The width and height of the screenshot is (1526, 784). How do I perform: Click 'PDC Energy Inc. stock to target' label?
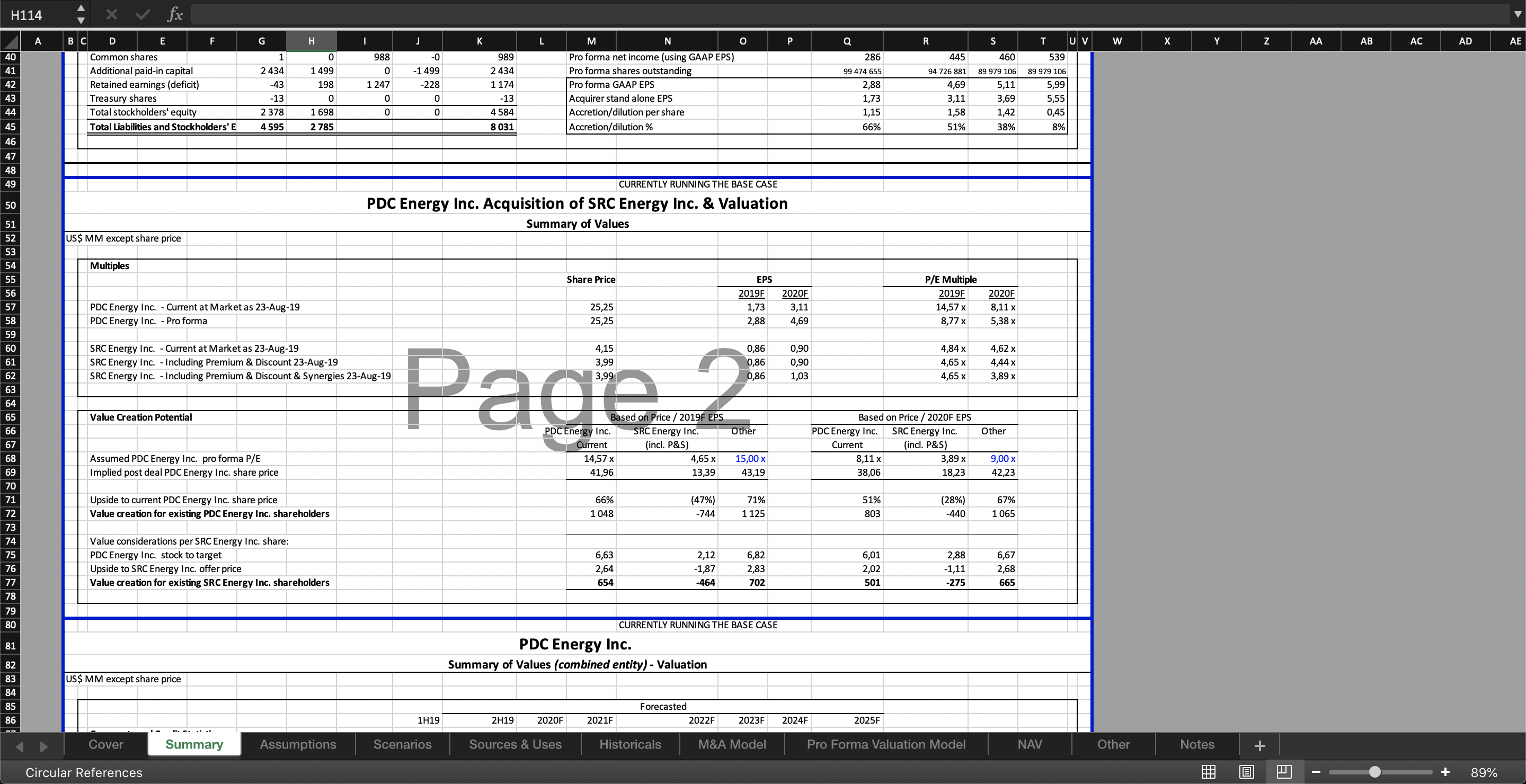click(155, 555)
